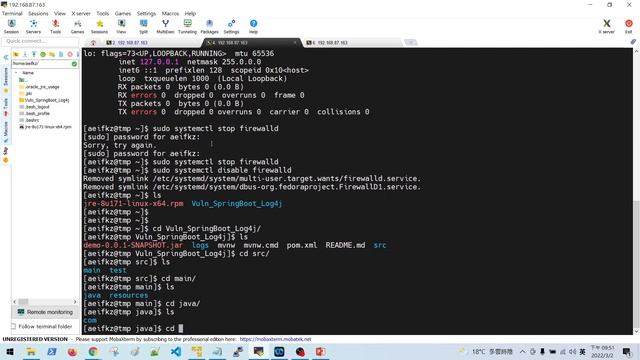Viewport: 640px width, 360px height.
Task: Open the Packages toolbar icon
Action: [x=209, y=27]
